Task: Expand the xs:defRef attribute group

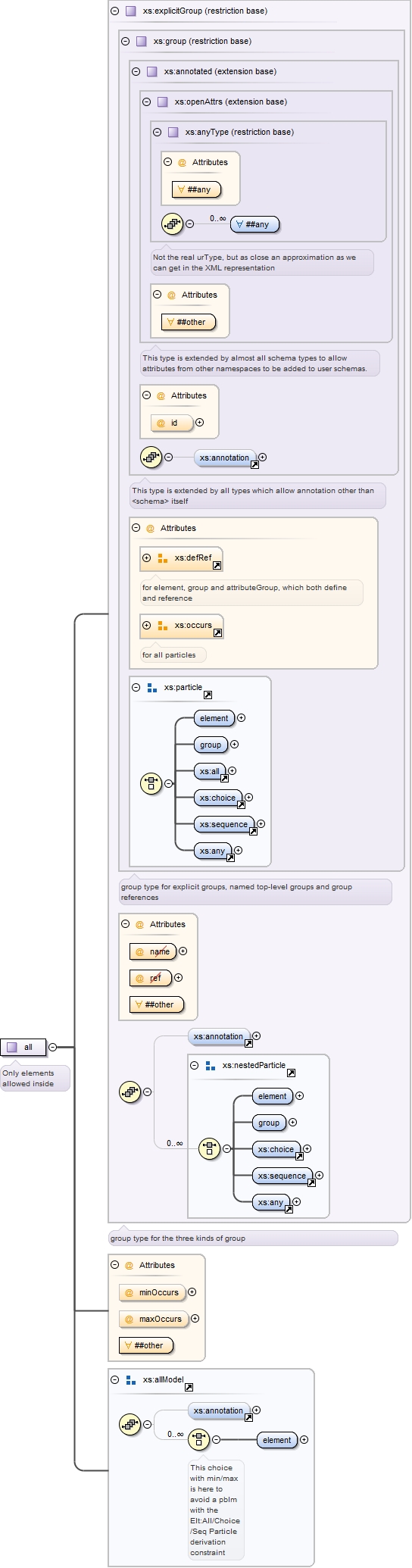Action: click(147, 558)
